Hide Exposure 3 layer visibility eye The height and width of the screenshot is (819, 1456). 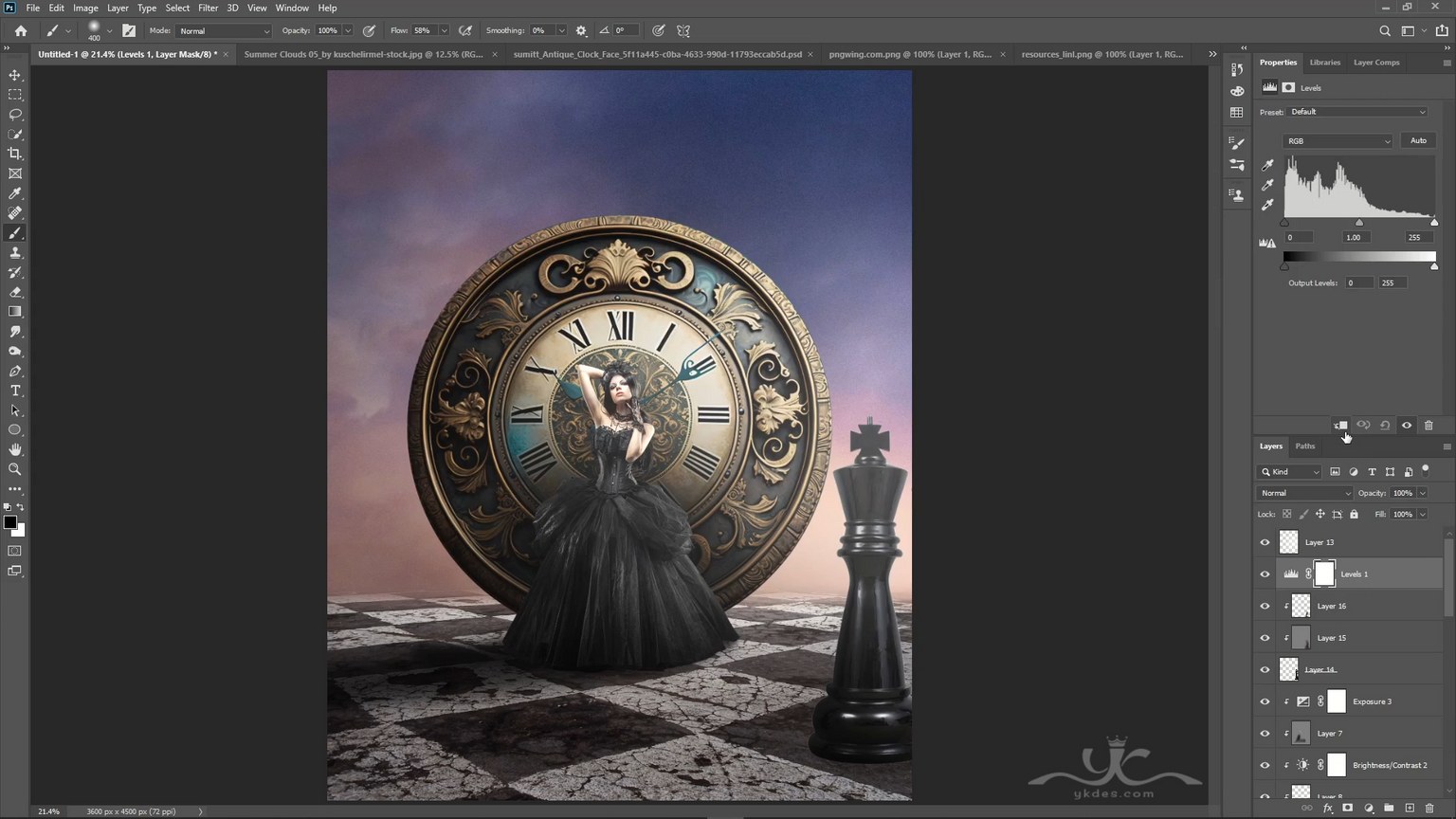(x=1265, y=701)
